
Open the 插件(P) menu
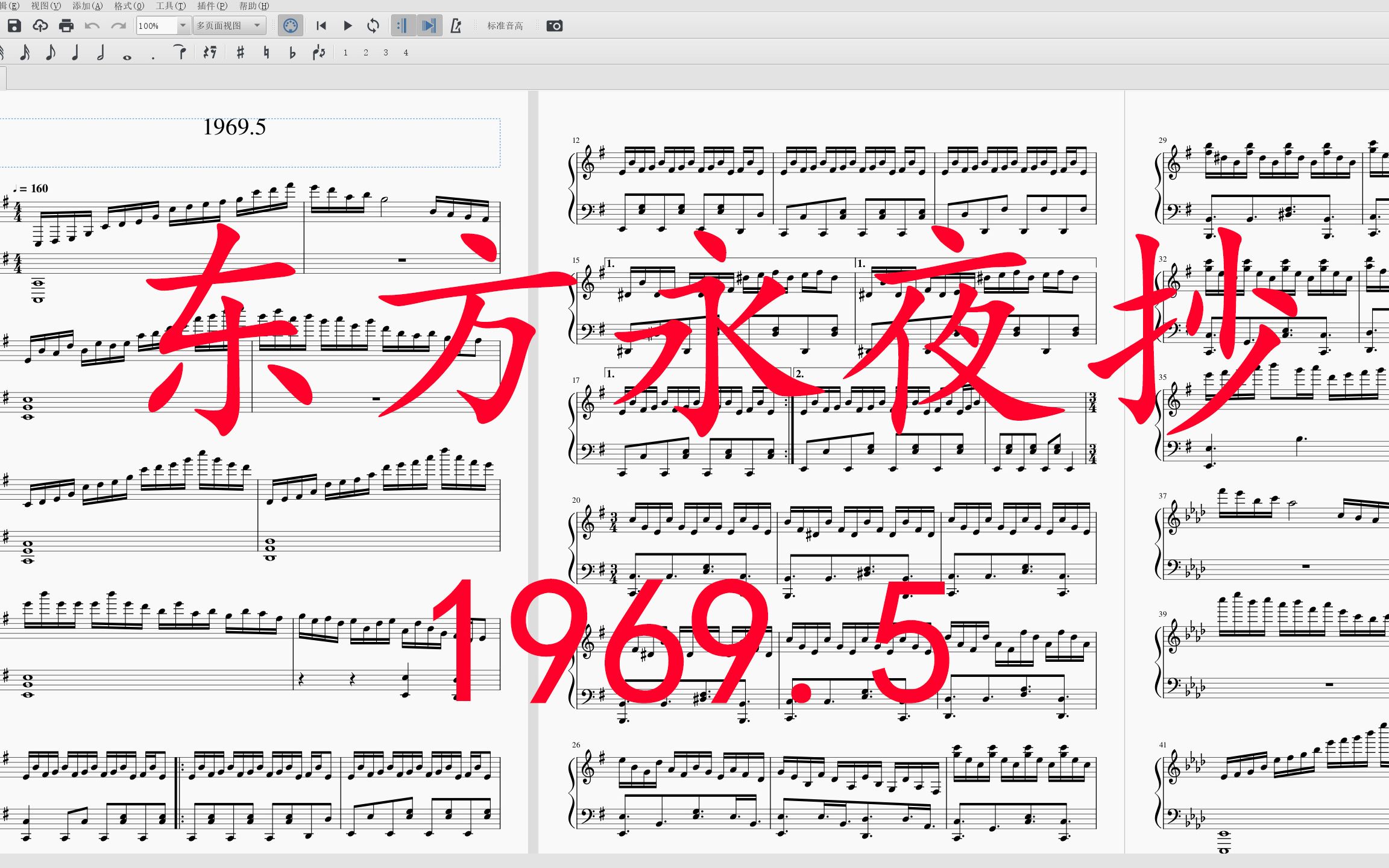click(x=212, y=5)
